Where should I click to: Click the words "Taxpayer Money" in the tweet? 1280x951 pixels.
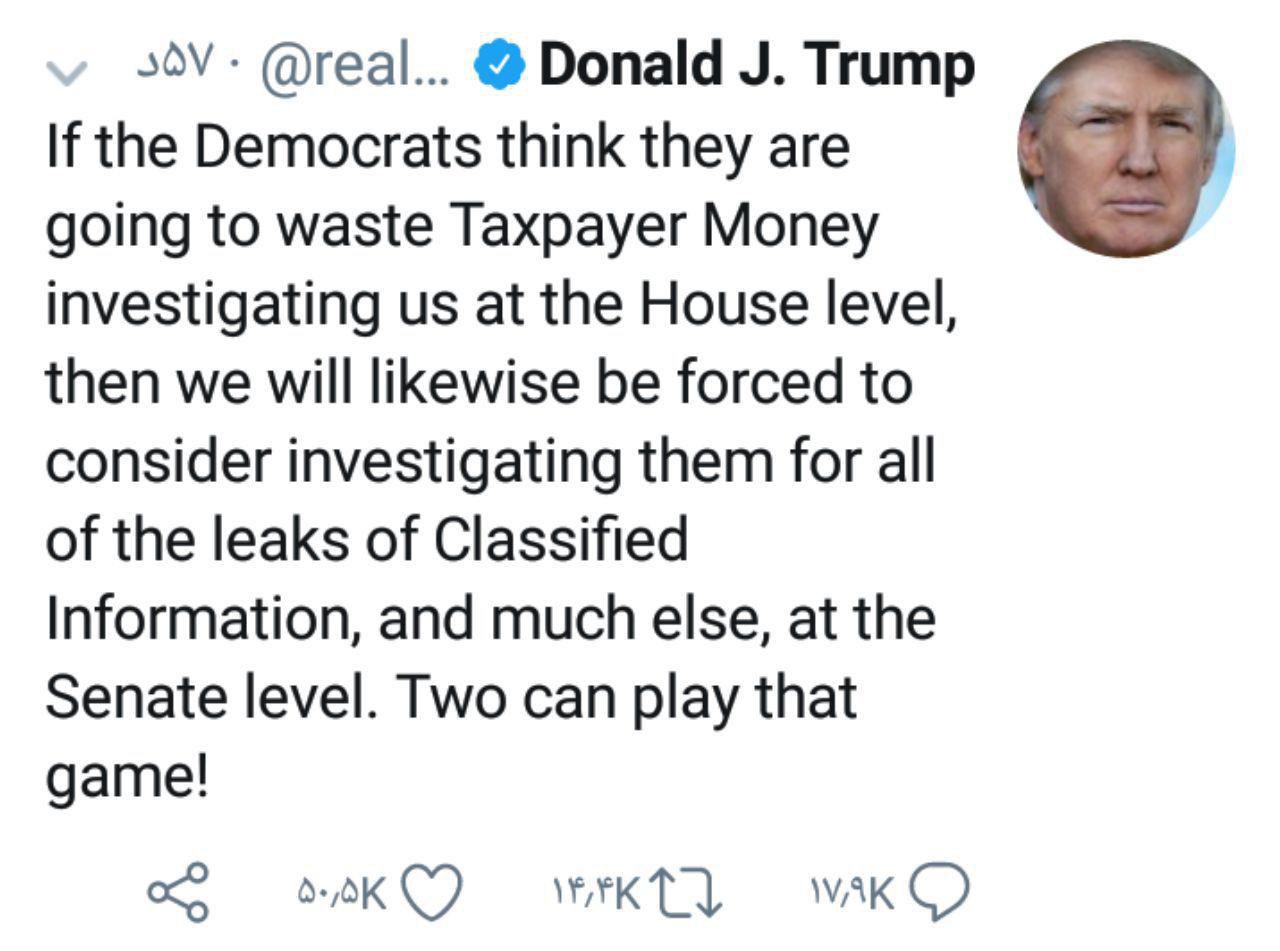tap(665, 226)
